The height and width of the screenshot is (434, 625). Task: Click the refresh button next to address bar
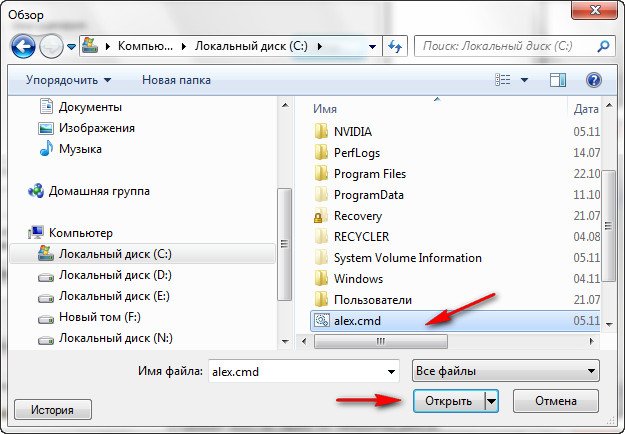[x=395, y=47]
